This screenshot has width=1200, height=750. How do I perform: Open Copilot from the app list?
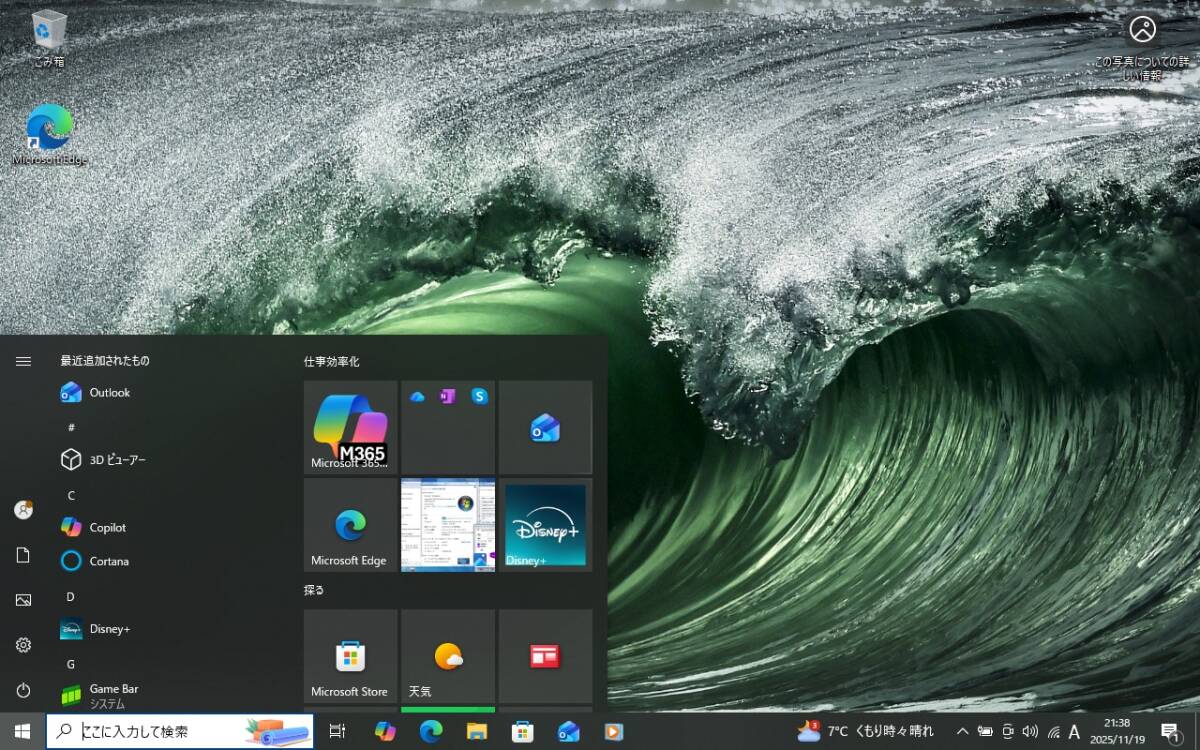click(170, 527)
